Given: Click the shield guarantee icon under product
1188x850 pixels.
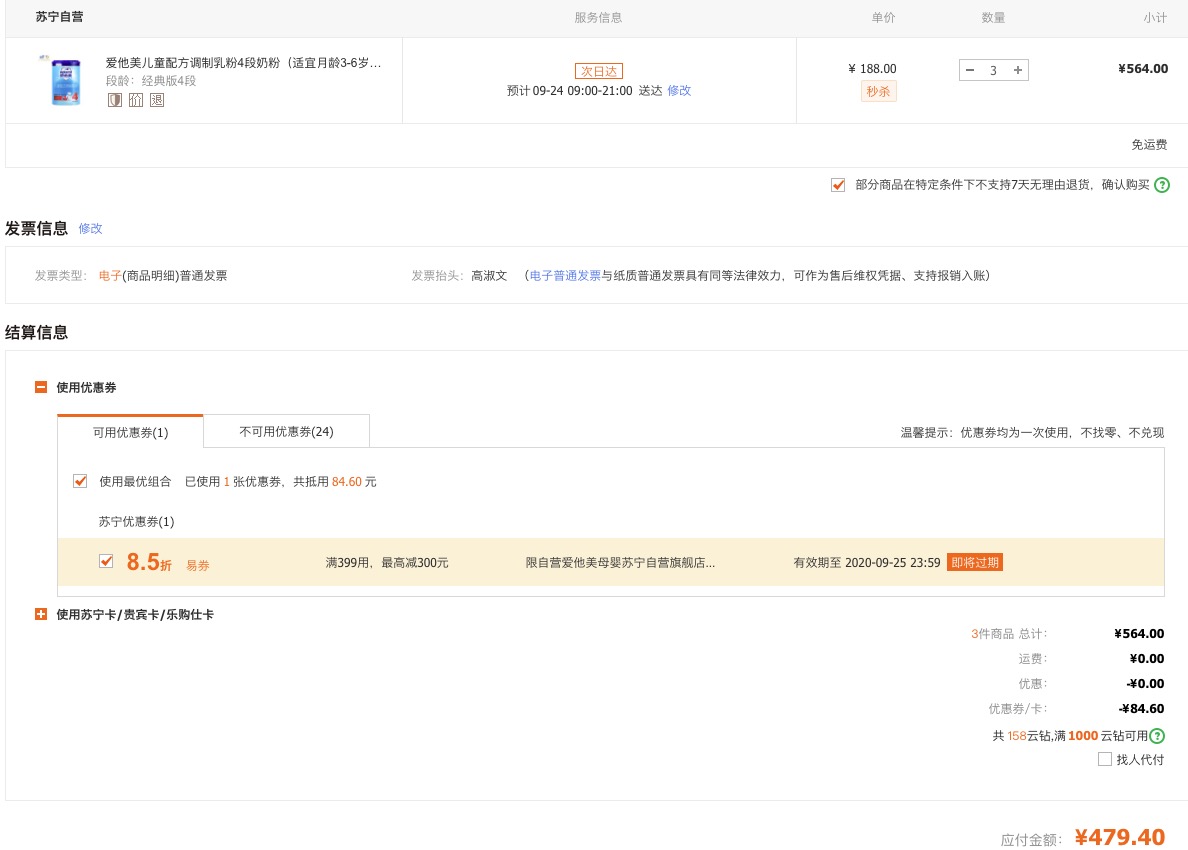Looking at the screenshot, I should pos(114,100).
